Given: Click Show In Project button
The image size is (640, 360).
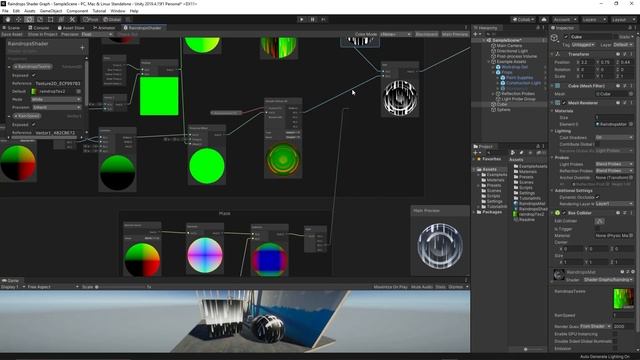Looking at the screenshot, I should click(43, 34).
